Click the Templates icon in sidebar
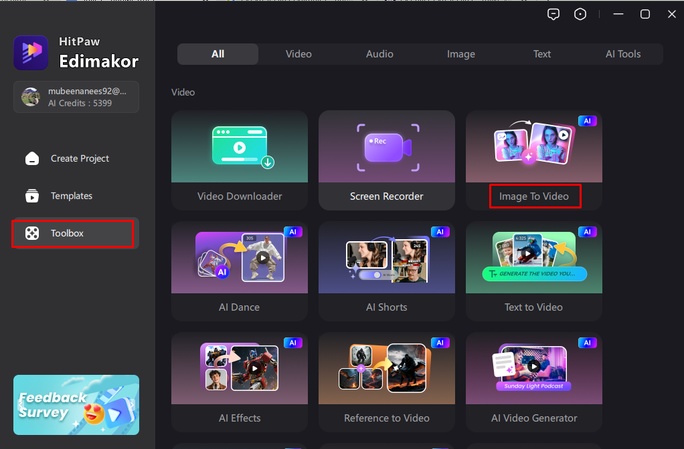 click(x=32, y=196)
